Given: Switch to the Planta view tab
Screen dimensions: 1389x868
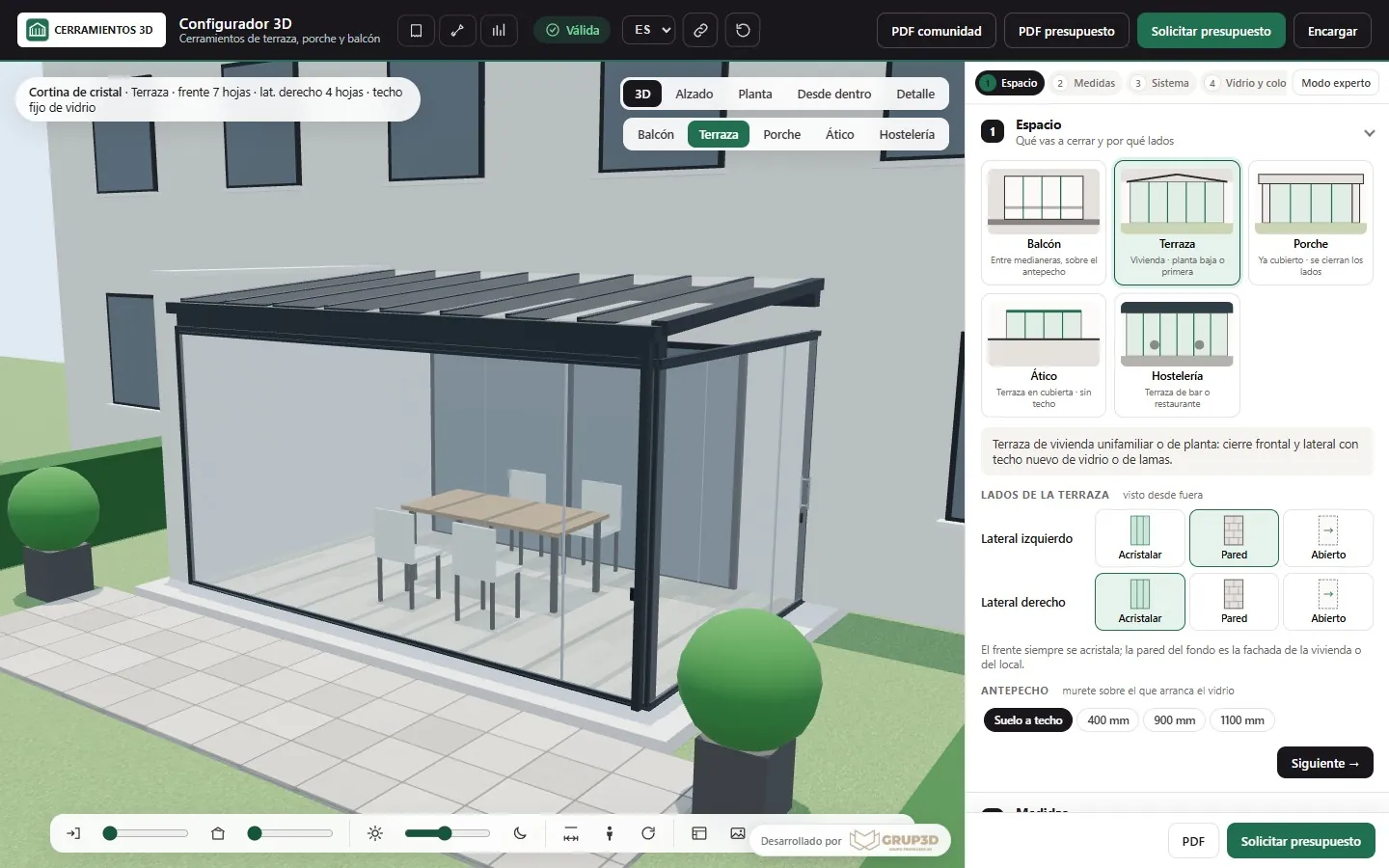Looking at the screenshot, I should pos(755,94).
